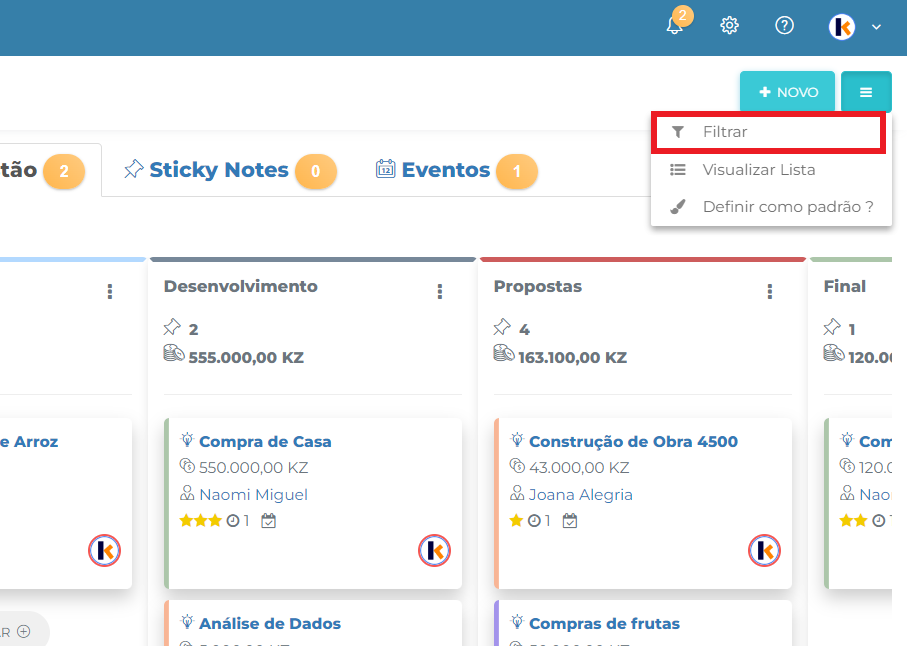Click the owner avatar on the Arroz card
Viewport: 907px width, 646px height.
(105, 551)
